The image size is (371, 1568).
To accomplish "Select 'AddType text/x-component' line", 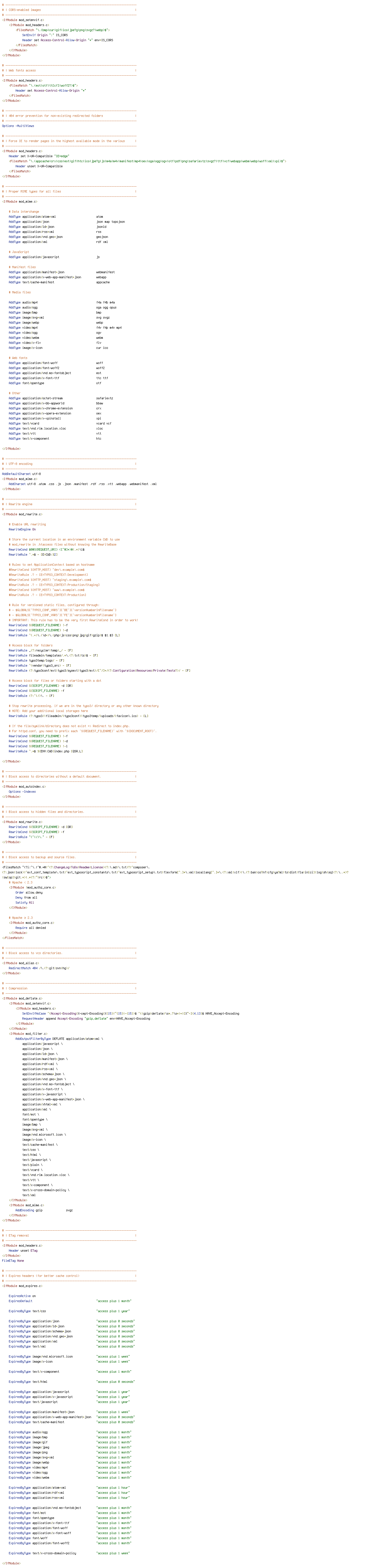I will tap(55, 438).
